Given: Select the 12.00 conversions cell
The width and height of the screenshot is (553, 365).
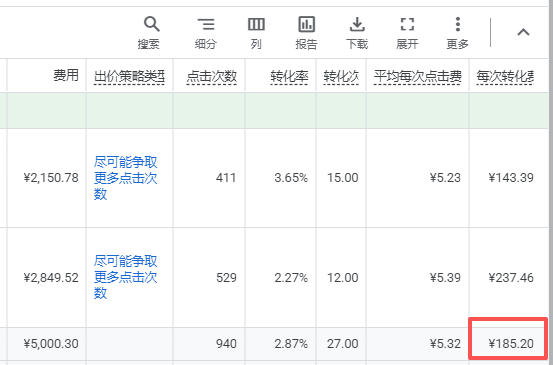Looking at the screenshot, I should (342, 278).
